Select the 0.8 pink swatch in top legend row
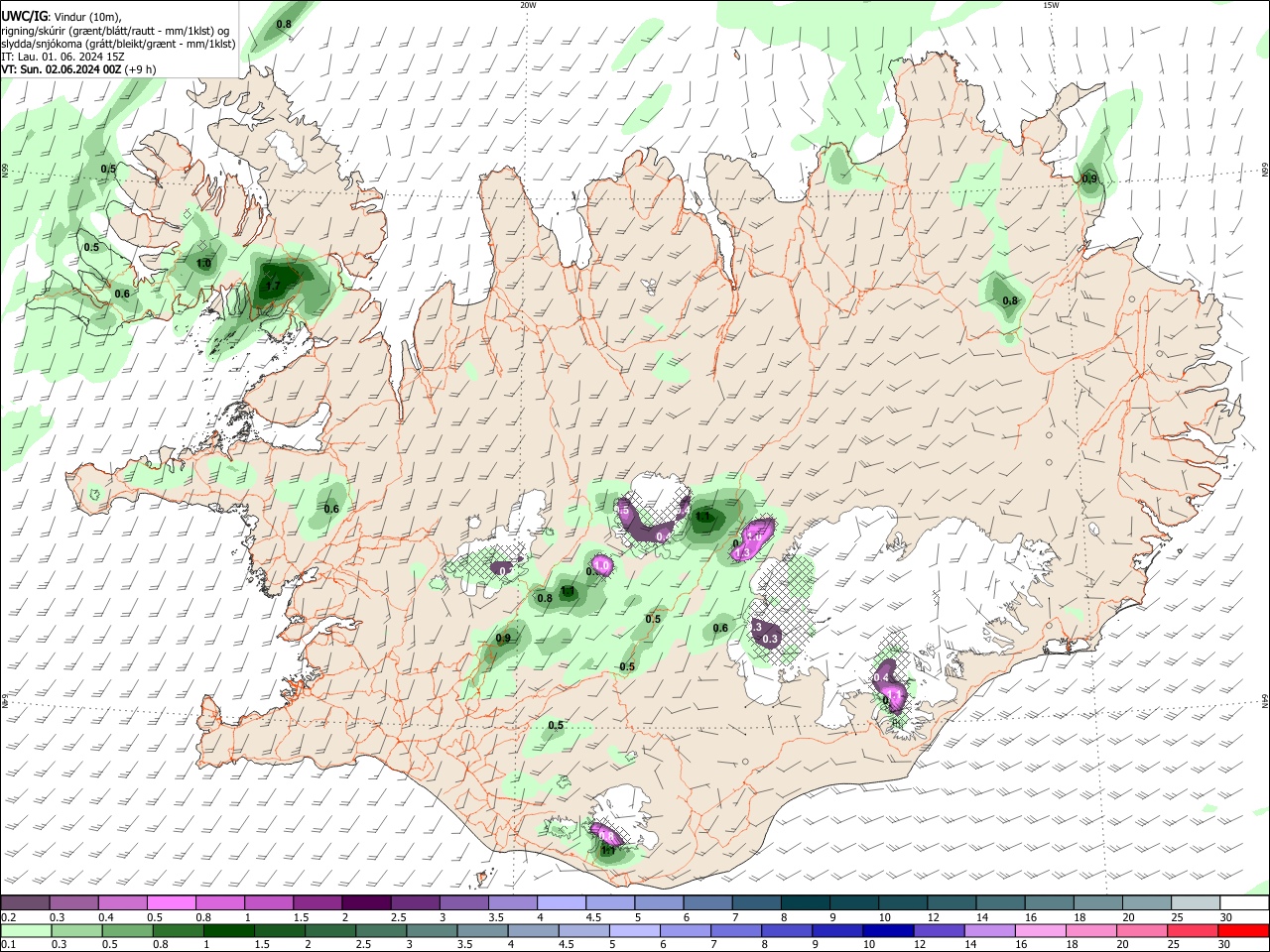The width and height of the screenshot is (1270, 952). click(x=219, y=902)
